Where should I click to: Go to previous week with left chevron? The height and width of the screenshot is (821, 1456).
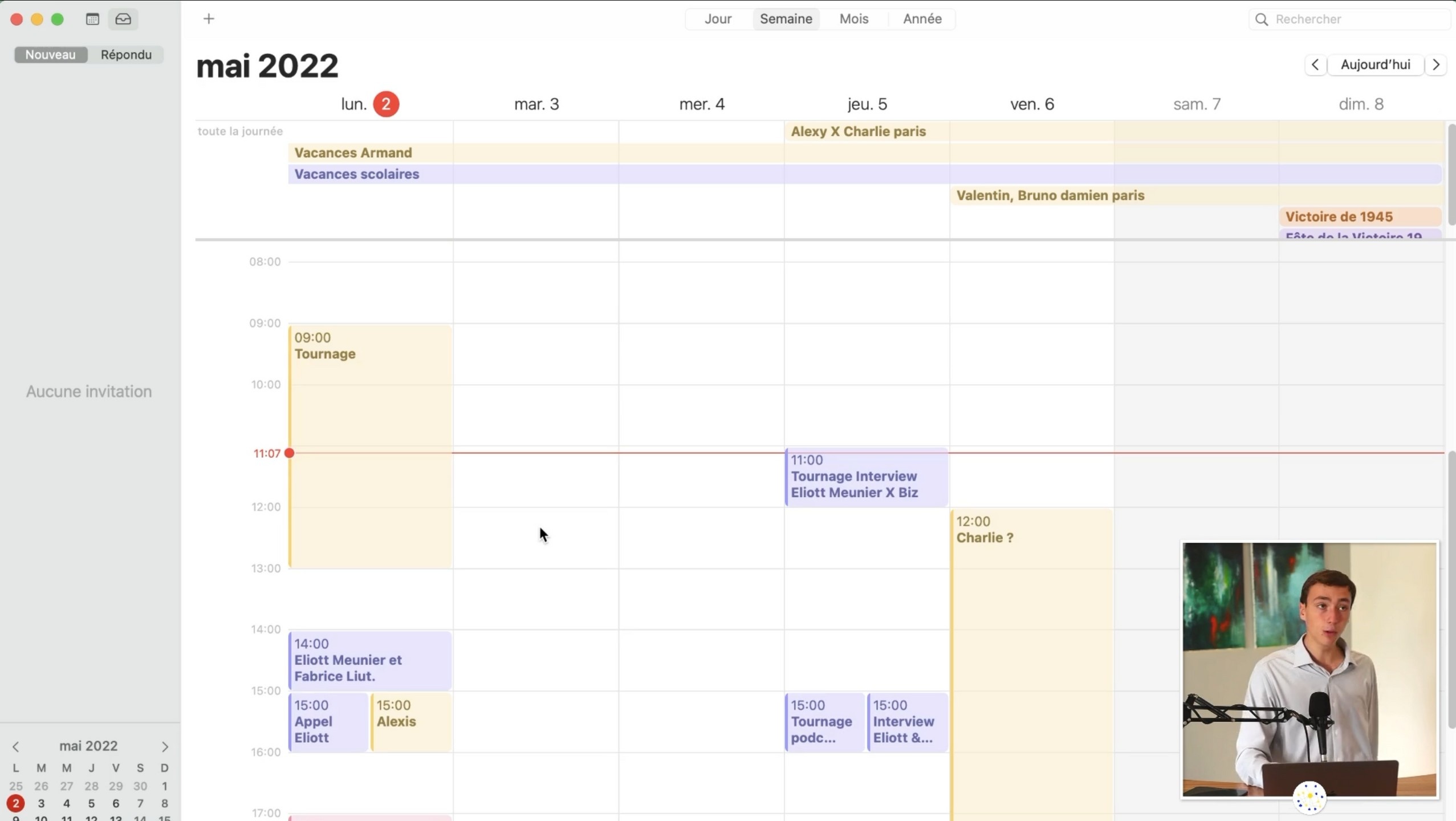click(1315, 64)
